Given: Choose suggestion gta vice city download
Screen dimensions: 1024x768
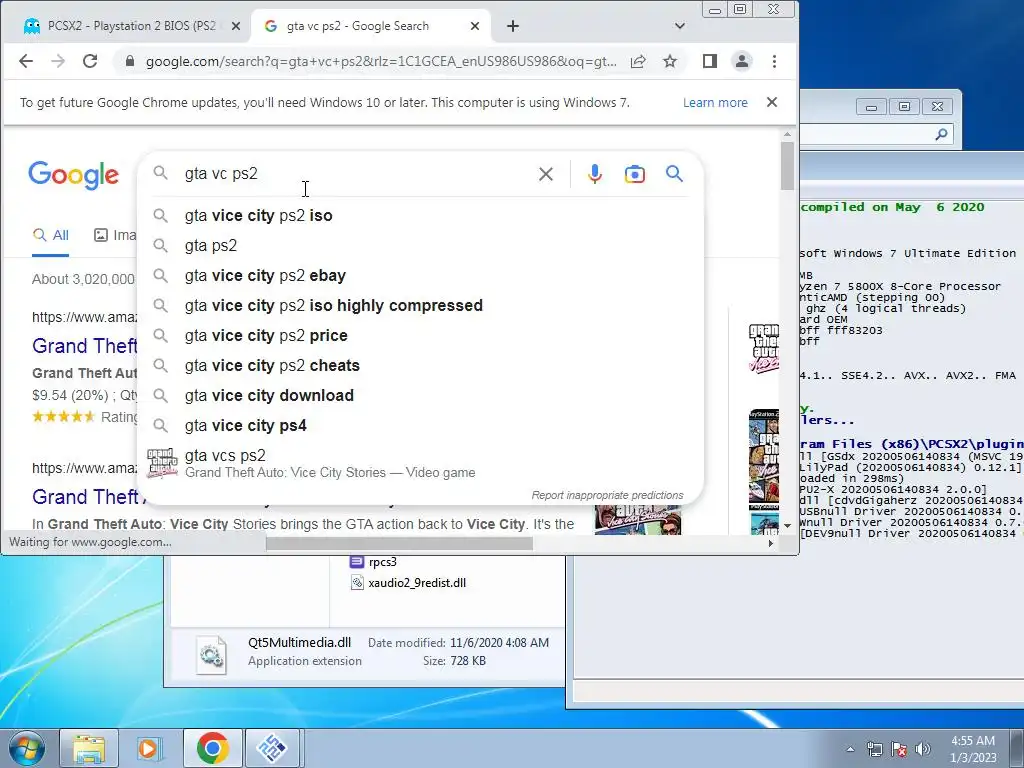Looking at the screenshot, I should point(419,396).
